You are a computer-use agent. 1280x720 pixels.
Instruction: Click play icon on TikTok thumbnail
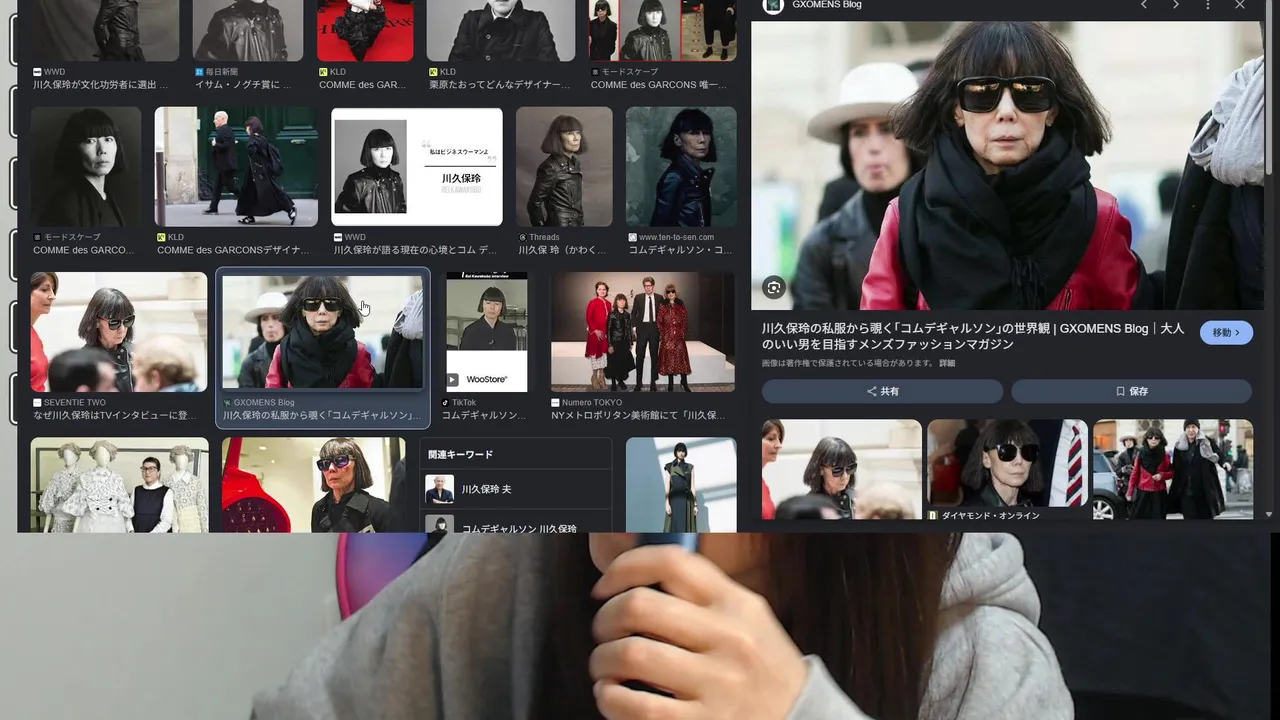pos(453,380)
